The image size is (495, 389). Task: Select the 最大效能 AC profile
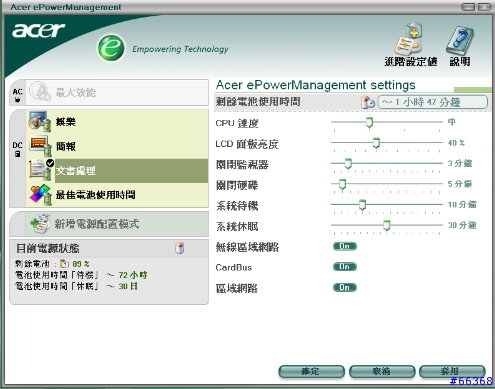[117, 92]
